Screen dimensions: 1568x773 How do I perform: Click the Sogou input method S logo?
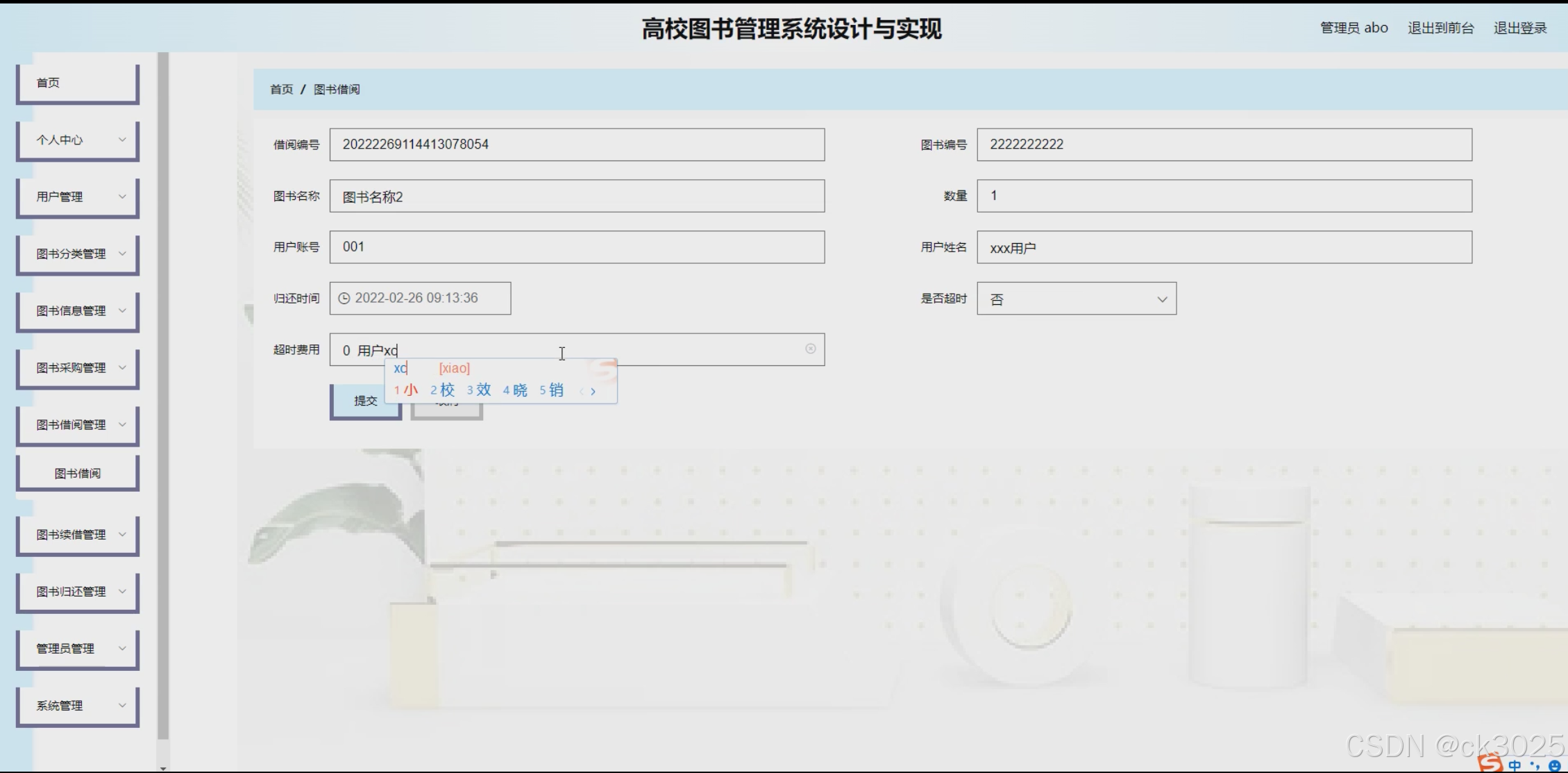1490,763
